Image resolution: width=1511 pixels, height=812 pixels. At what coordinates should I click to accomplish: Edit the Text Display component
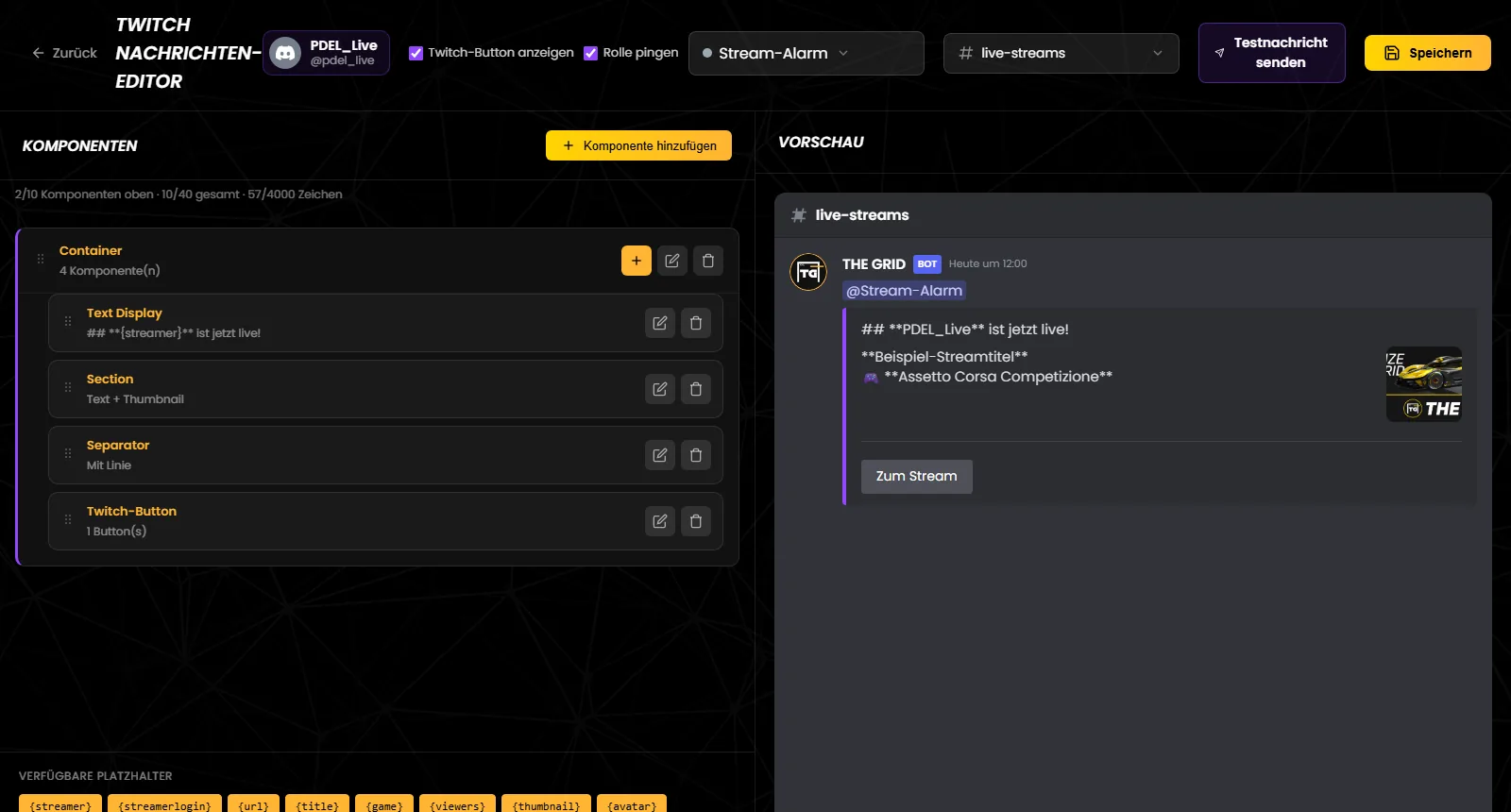660,323
